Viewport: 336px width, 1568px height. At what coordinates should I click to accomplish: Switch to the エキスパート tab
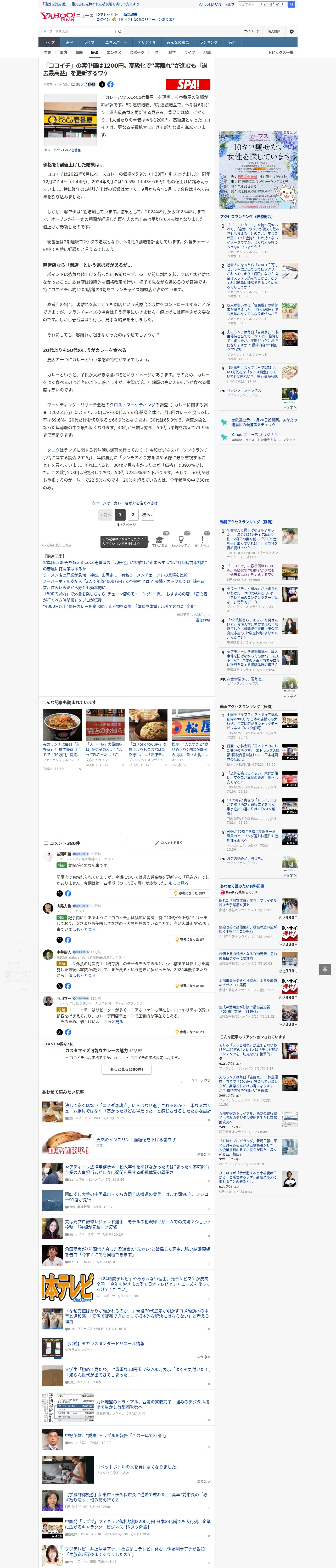(116, 43)
